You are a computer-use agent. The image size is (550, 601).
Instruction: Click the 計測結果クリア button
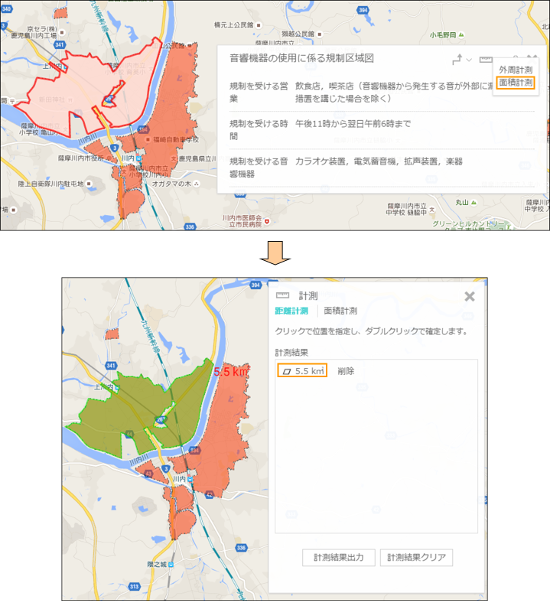tap(416, 557)
